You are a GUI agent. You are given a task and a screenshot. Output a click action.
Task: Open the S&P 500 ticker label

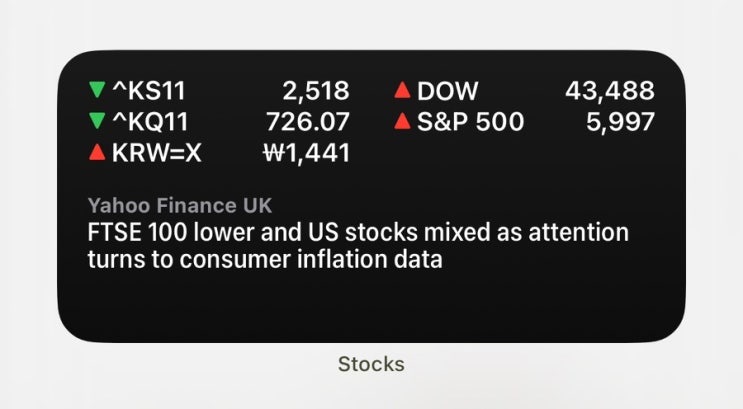point(470,123)
